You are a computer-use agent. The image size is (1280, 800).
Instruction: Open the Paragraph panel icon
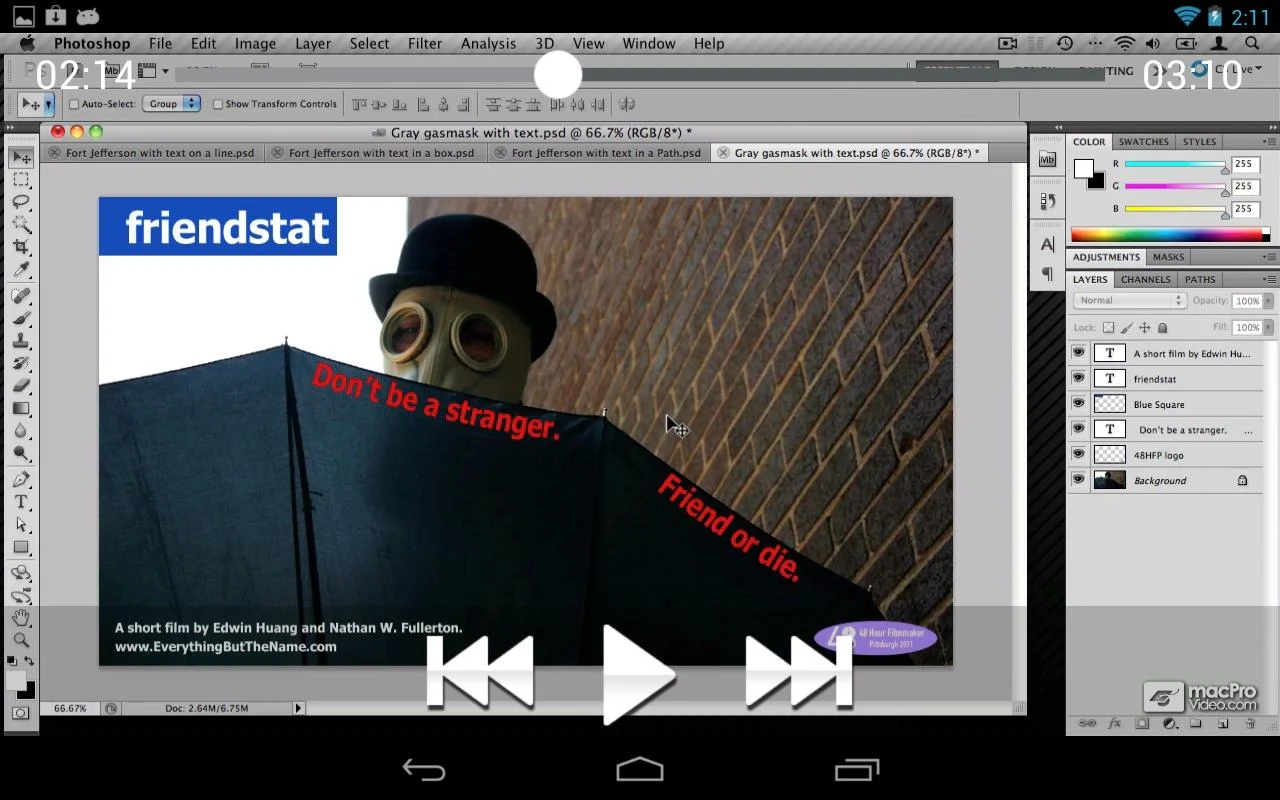point(1047,273)
